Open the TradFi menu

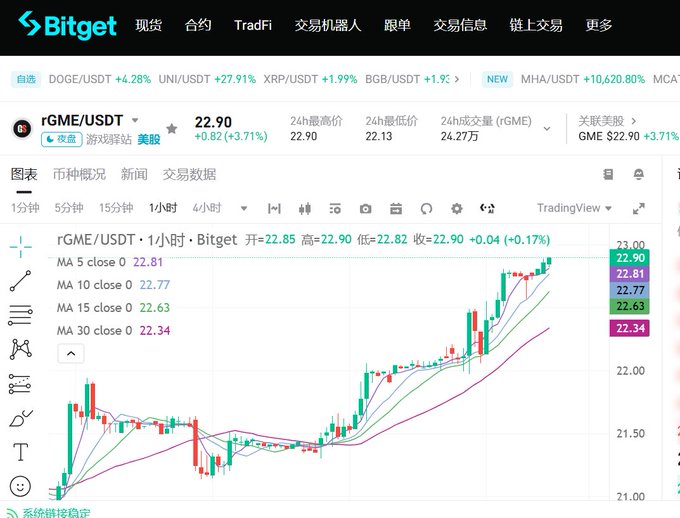coord(253,25)
